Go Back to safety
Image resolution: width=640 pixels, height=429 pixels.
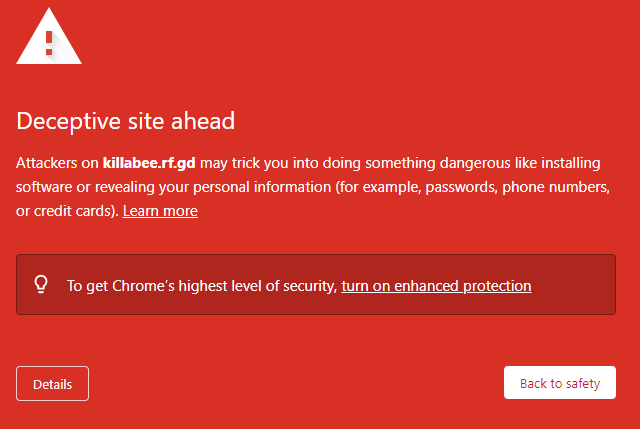(x=560, y=383)
